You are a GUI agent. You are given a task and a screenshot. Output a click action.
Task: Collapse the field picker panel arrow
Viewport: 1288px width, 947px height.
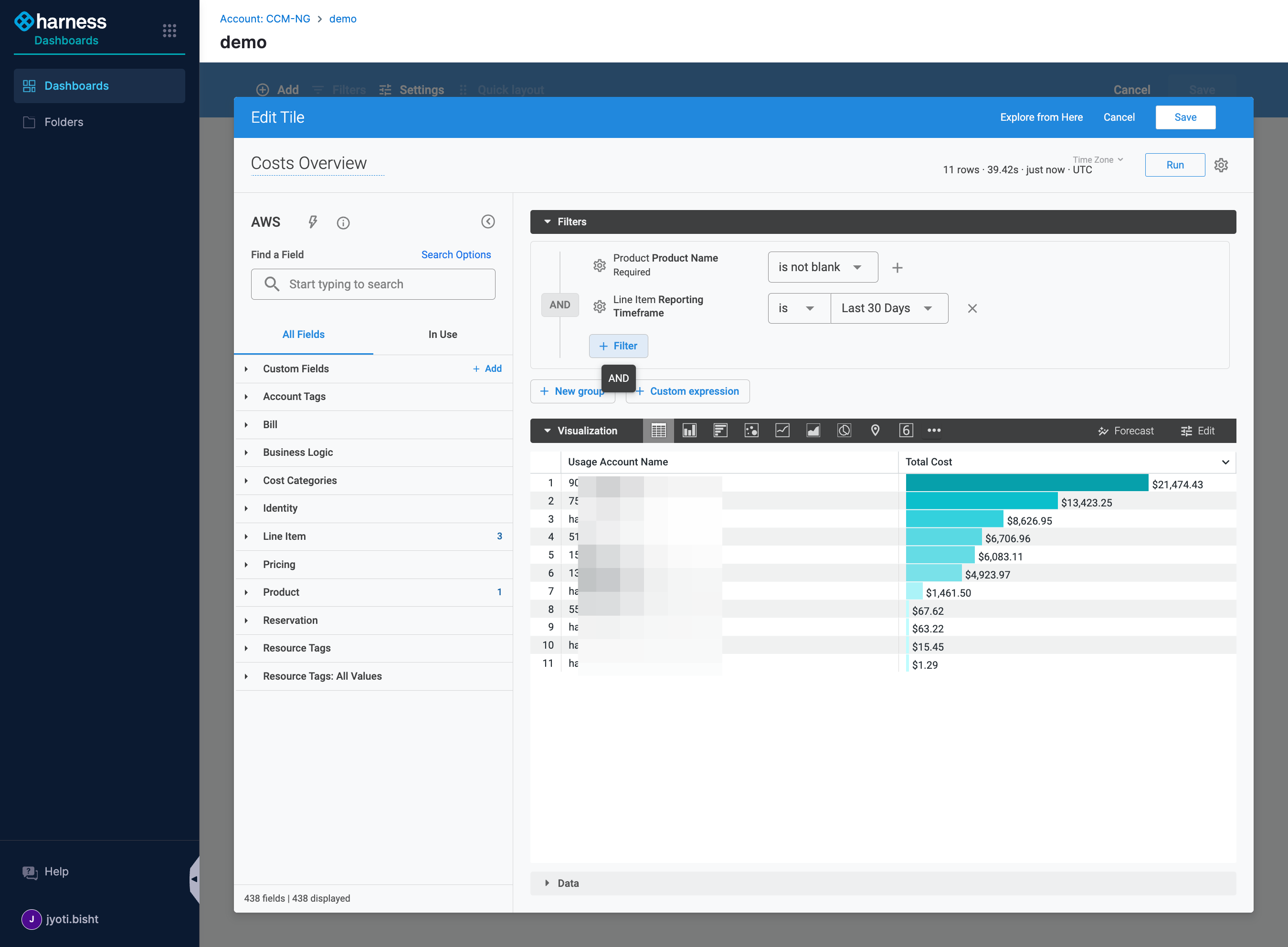[488, 222]
